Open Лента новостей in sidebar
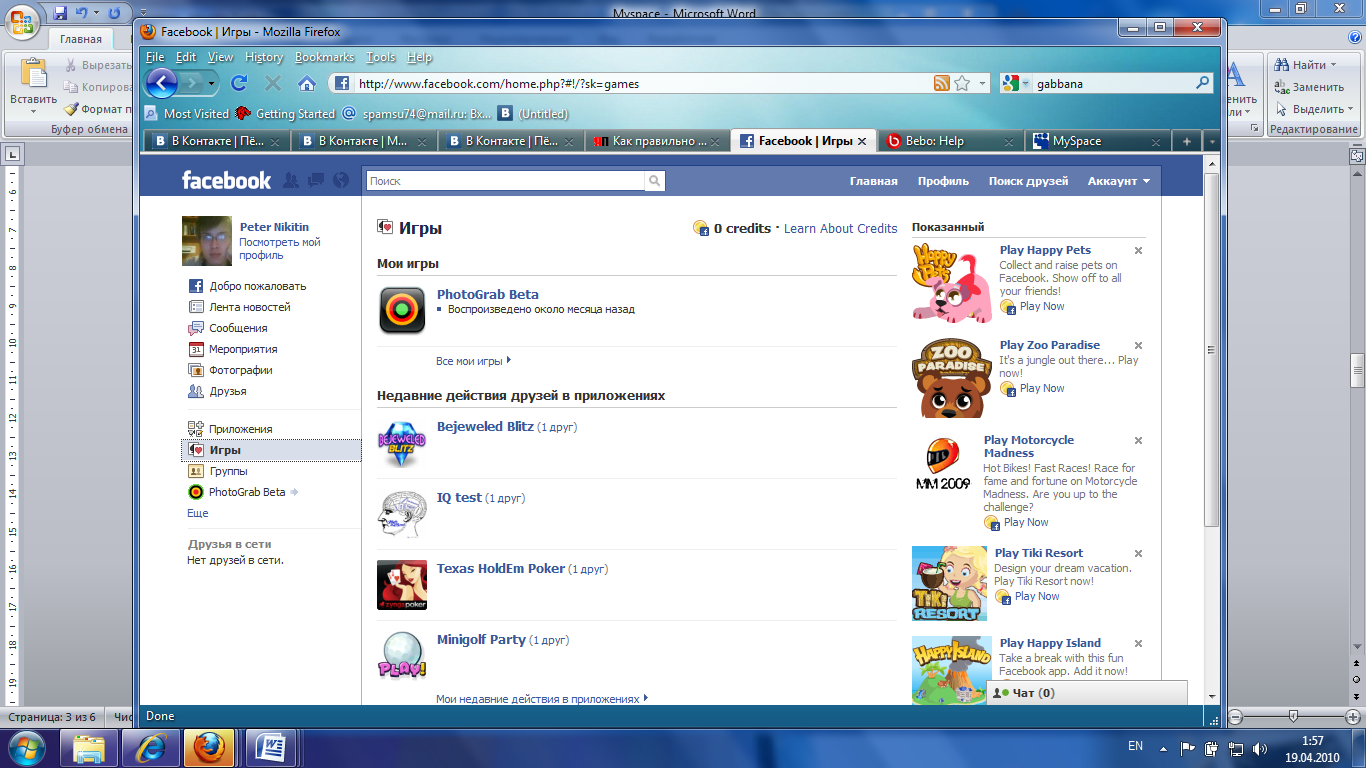The image size is (1366, 768). tap(249, 307)
